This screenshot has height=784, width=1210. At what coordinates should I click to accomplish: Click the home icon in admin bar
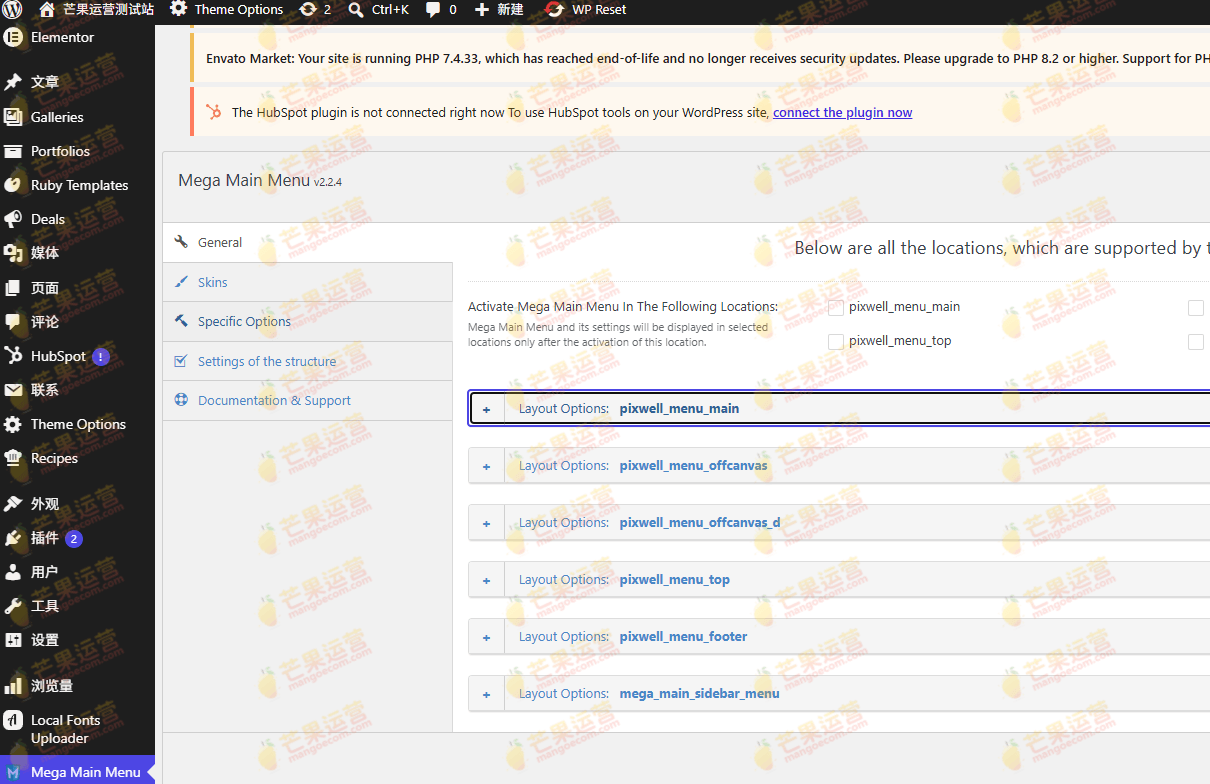(47, 9)
